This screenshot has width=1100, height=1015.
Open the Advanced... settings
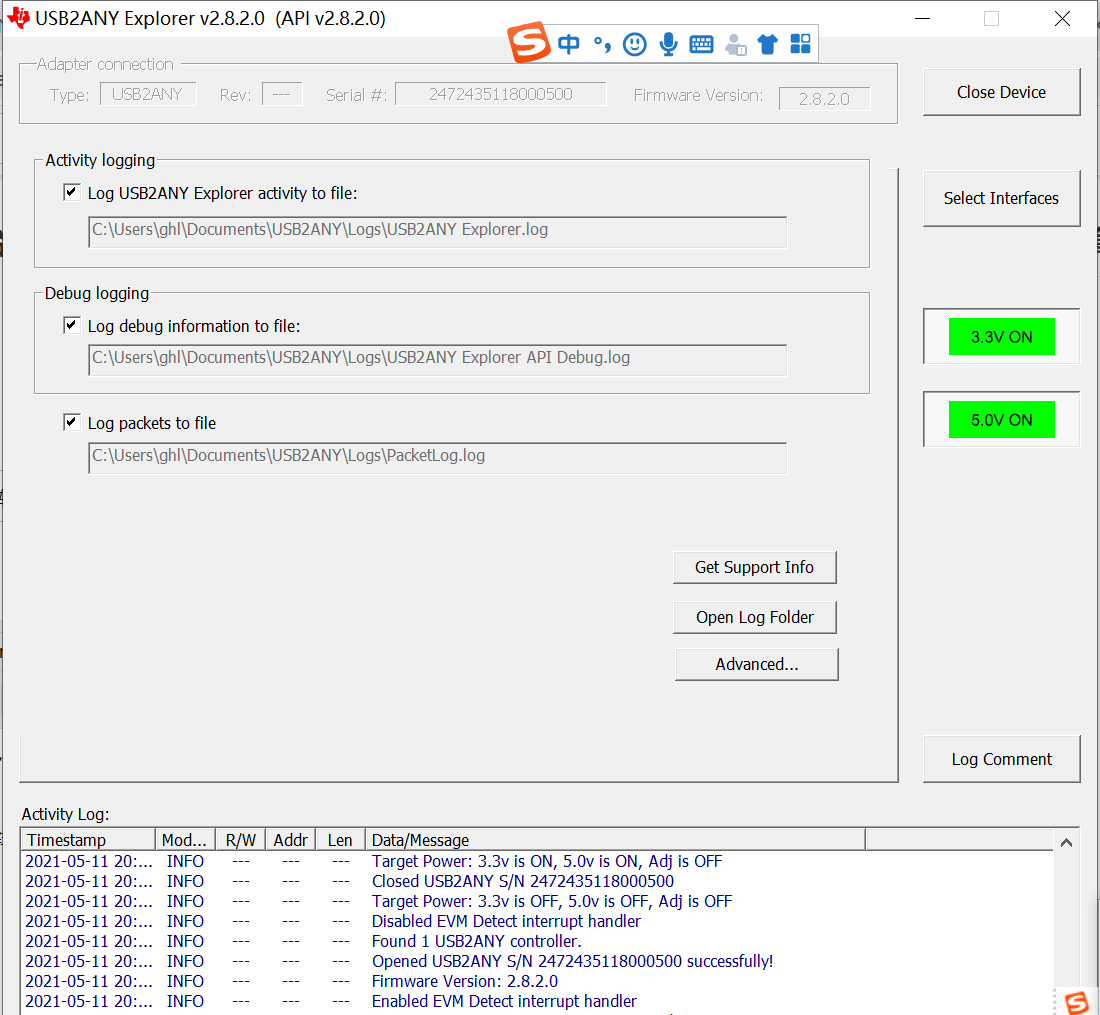[x=756, y=664]
